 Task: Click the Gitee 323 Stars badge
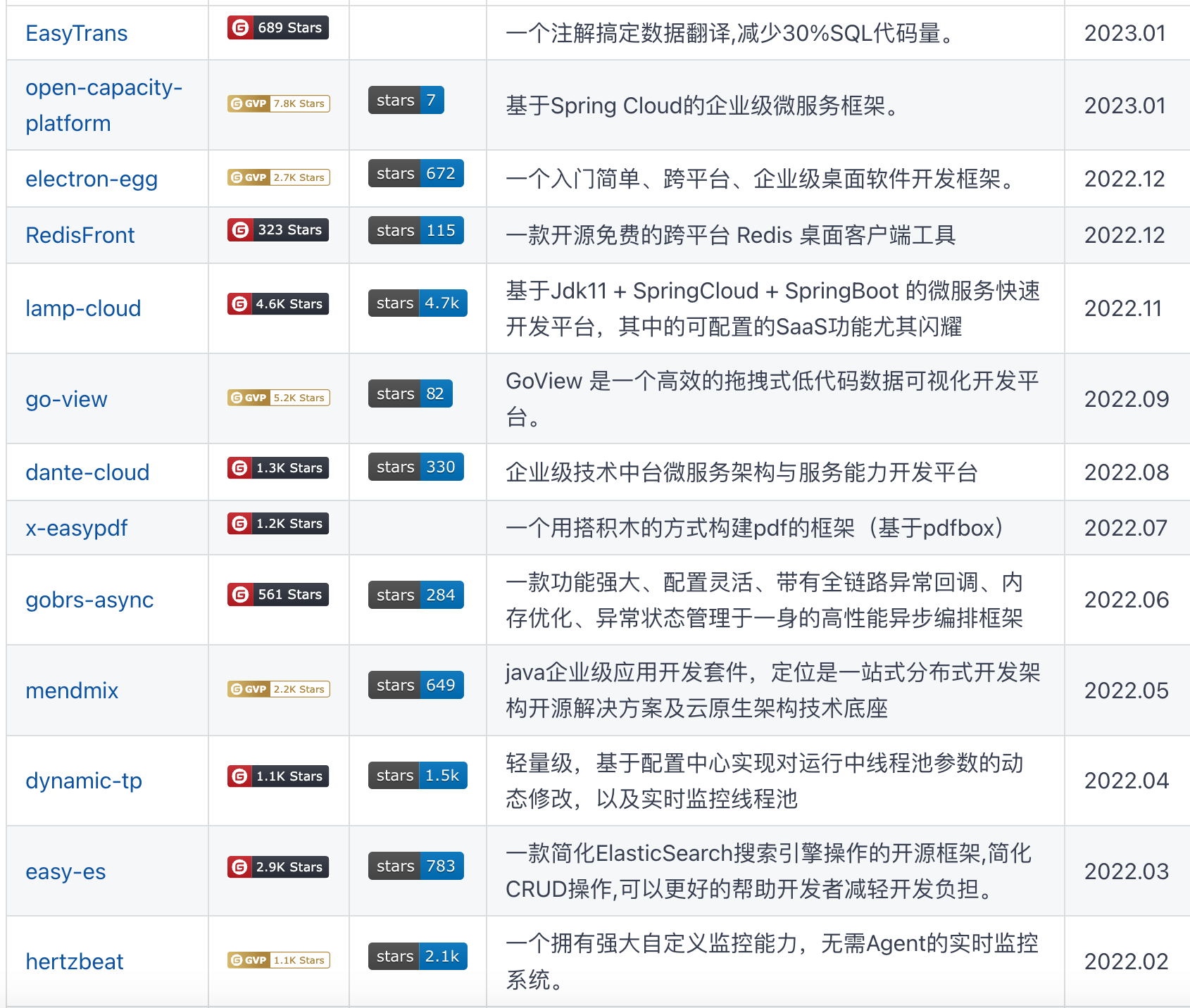point(278,229)
